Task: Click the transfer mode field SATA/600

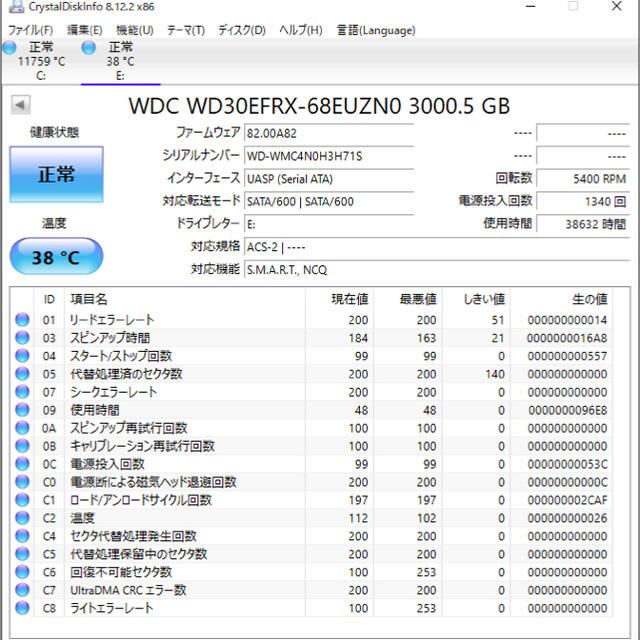Action: (x=329, y=201)
